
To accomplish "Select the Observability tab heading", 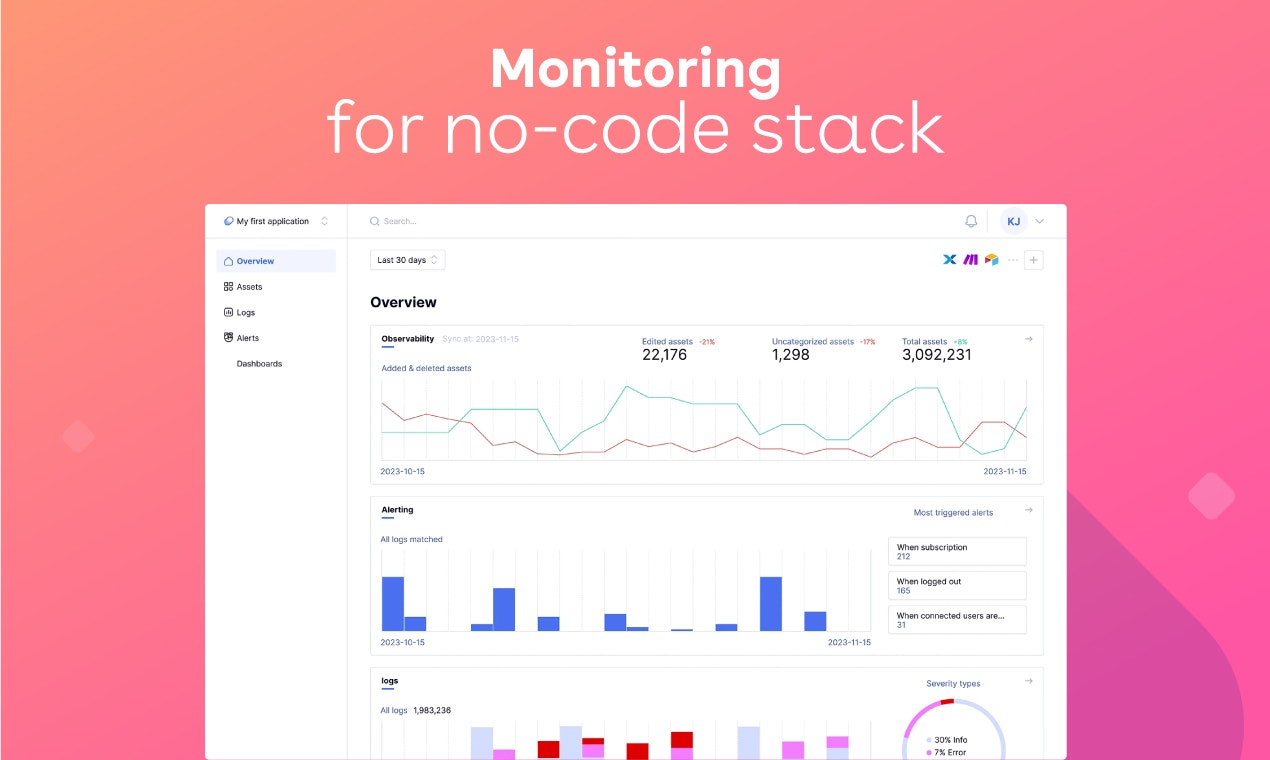I will [408, 339].
